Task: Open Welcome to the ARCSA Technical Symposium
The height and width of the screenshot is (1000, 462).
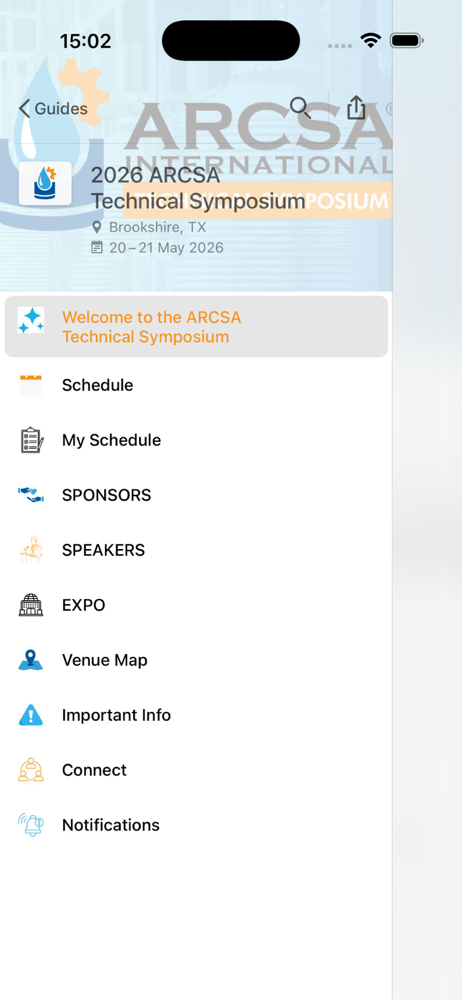Action: [197, 327]
